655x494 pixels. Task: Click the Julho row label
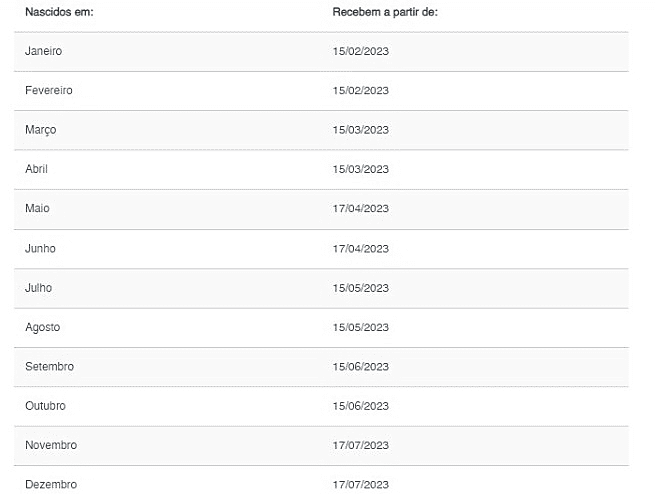(x=38, y=288)
